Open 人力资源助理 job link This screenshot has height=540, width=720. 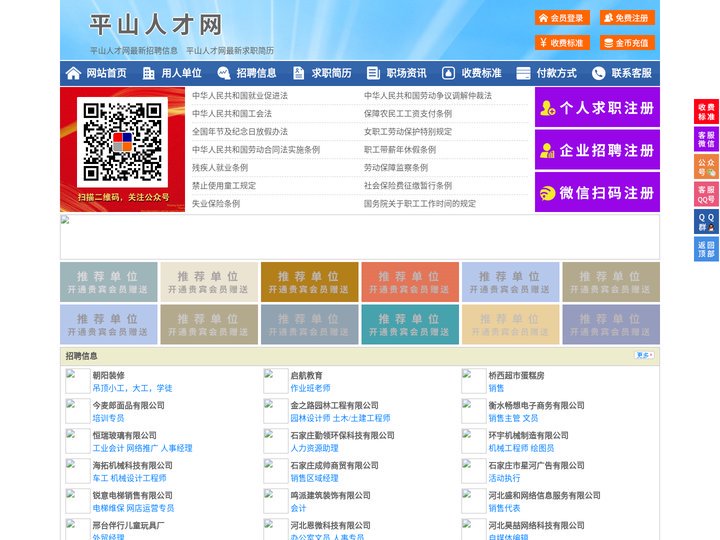(x=315, y=448)
